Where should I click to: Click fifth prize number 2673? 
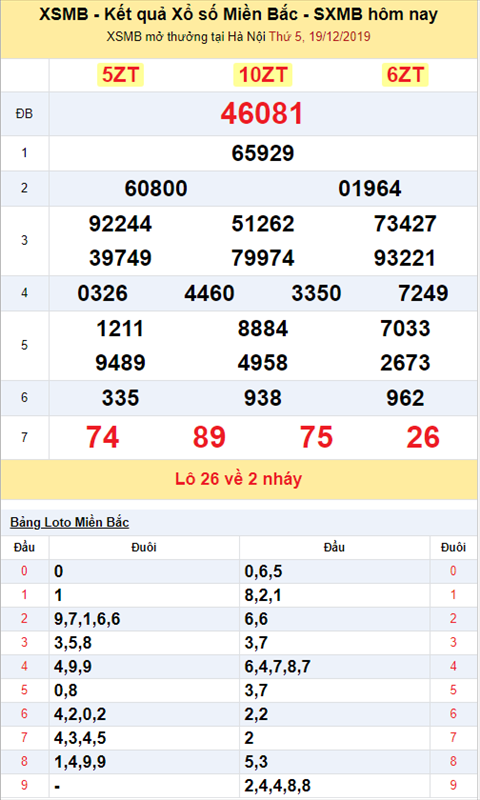click(x=405, y=363)
